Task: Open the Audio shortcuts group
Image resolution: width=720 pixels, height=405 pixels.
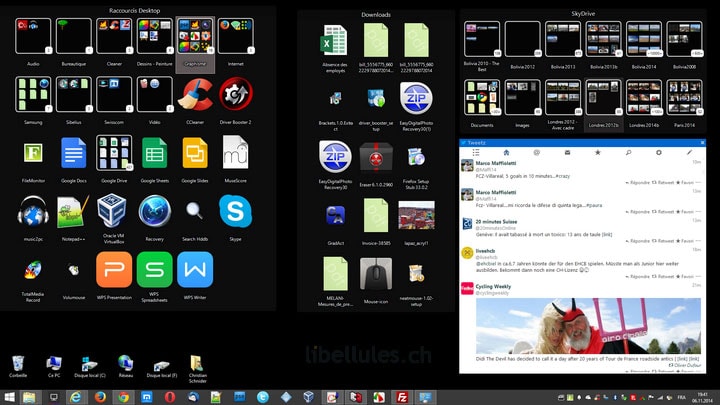Action: [x=33, y=36]
